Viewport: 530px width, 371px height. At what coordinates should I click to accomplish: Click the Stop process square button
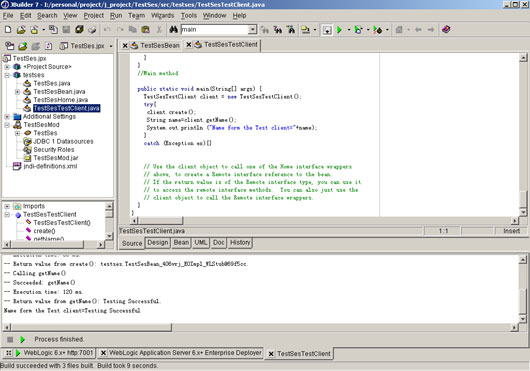pos(10,339)
